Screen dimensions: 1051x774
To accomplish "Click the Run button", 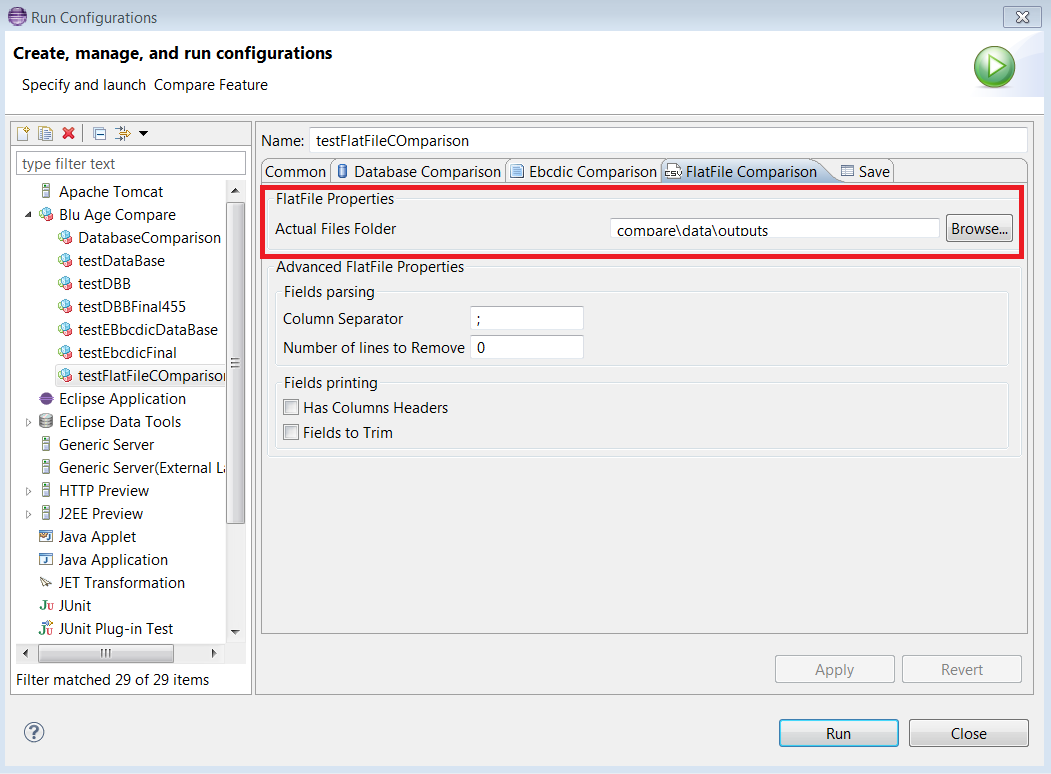I will click(x=839, y=733).
